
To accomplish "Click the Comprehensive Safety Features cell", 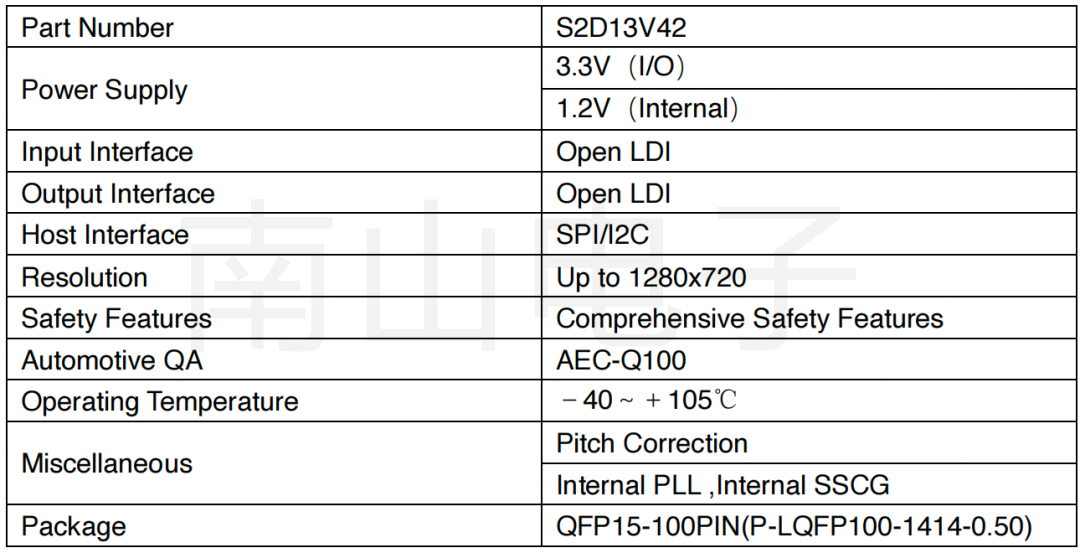I will [x=749, y=319].
